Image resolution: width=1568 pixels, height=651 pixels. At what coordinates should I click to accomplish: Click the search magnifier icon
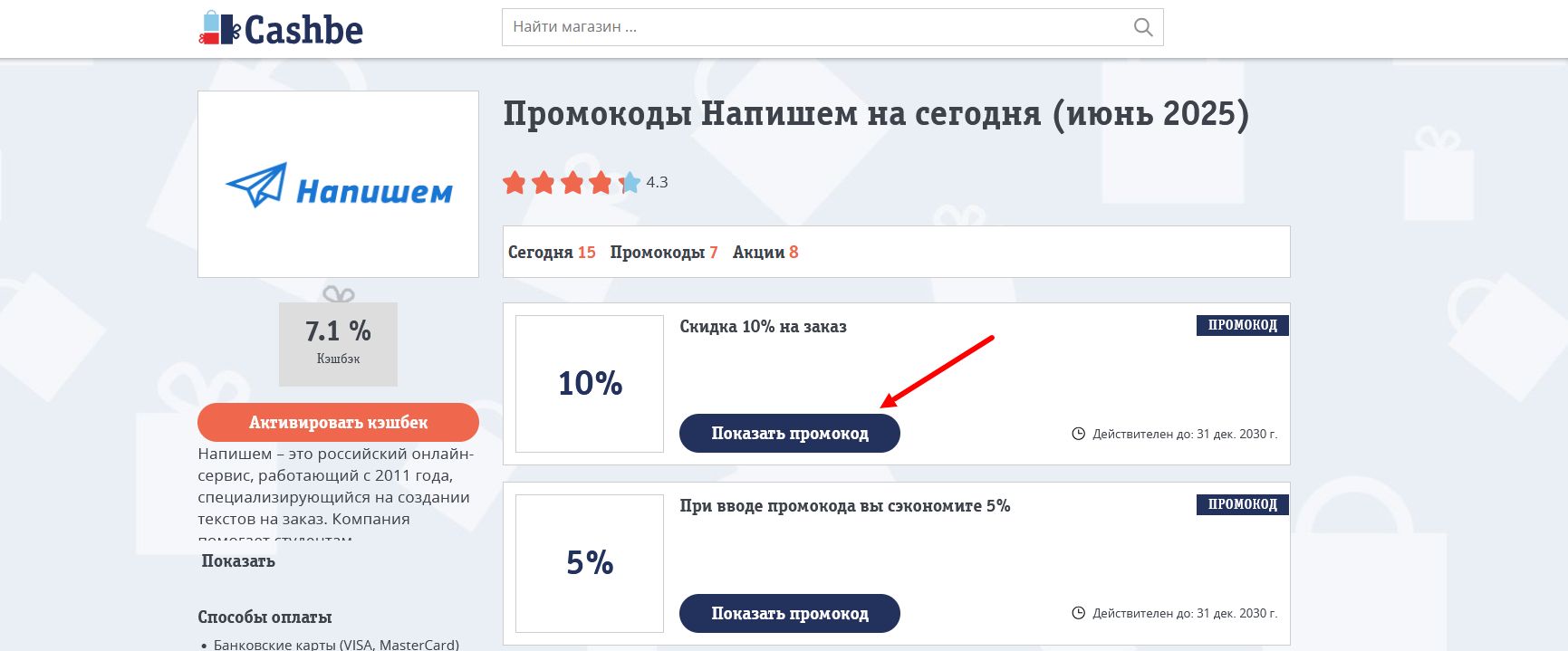tap(1143, 27)
